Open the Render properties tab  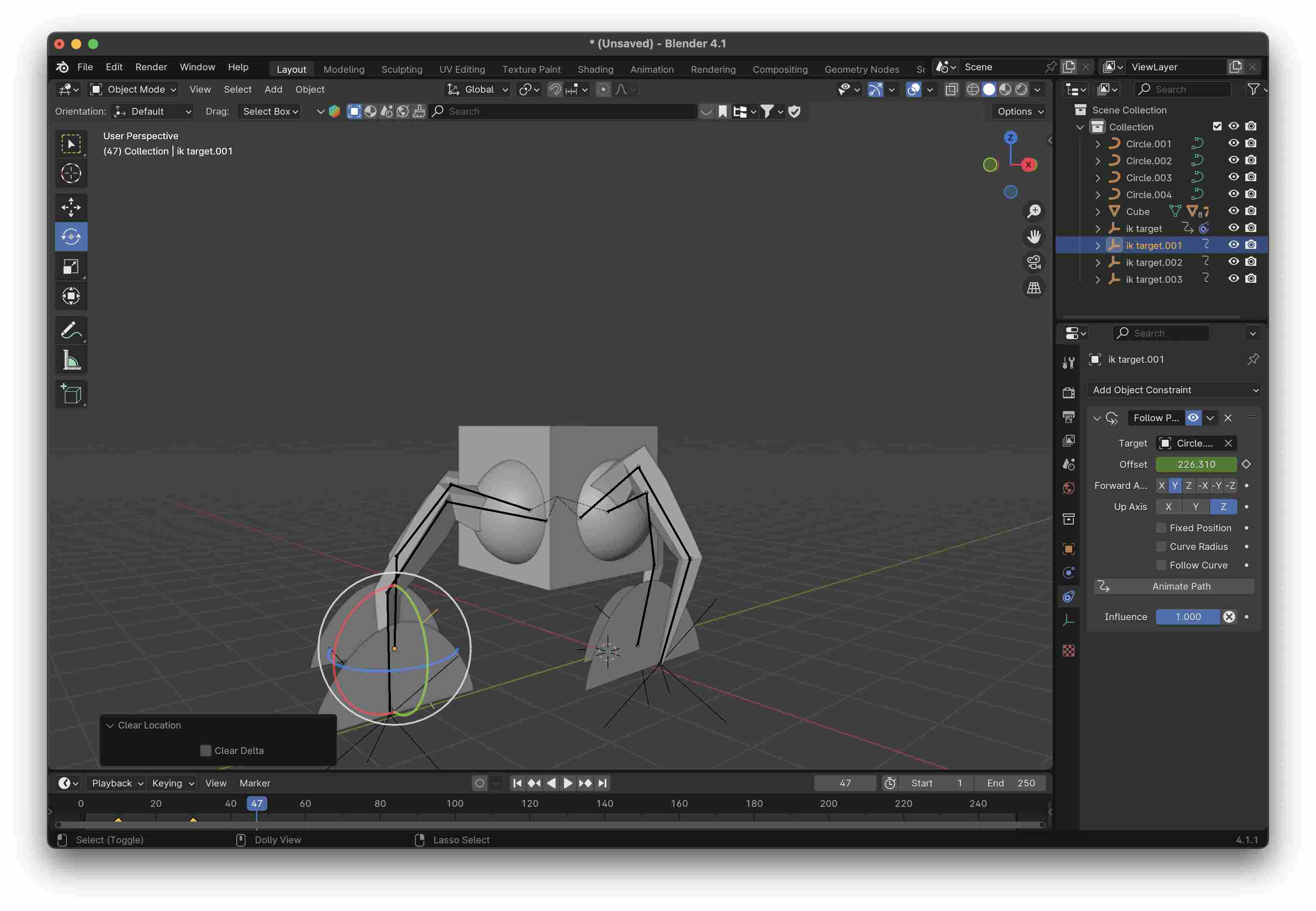pos(1068,393)
